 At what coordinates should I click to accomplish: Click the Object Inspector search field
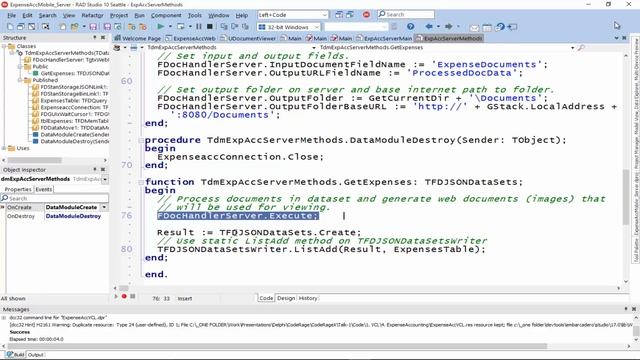pos(54,198)
